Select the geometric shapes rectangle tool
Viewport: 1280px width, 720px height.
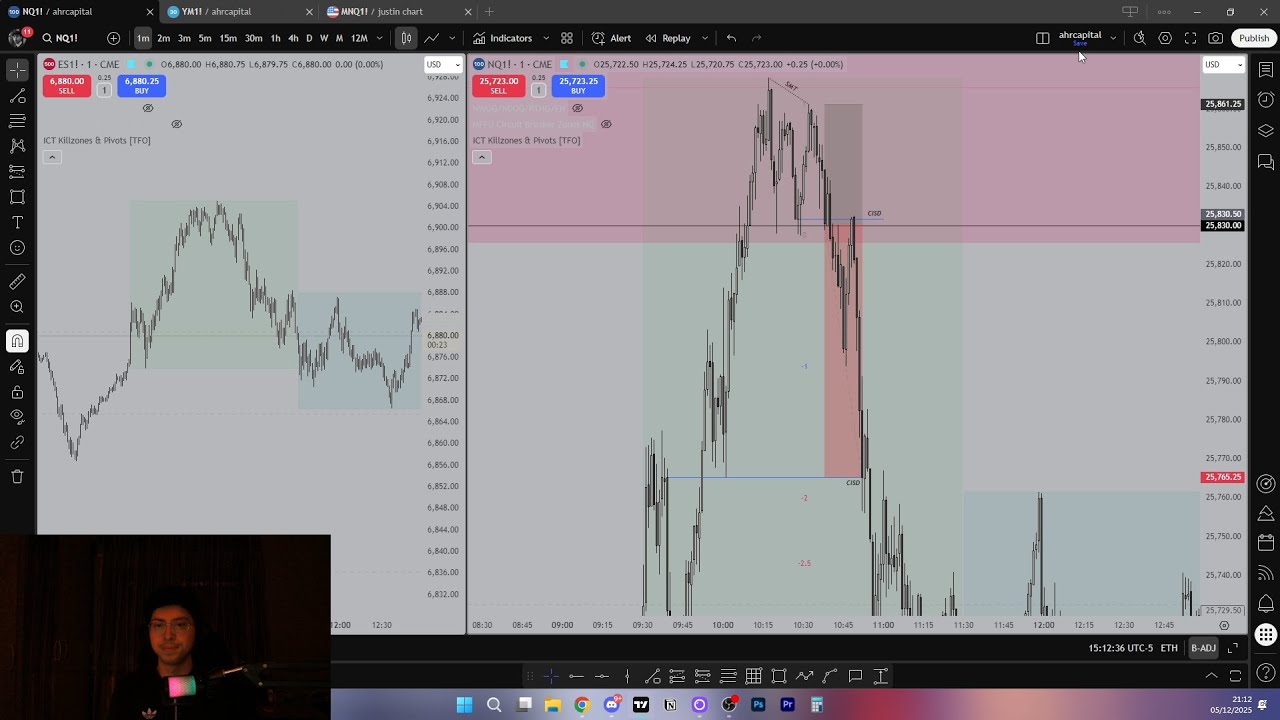pos(17,197)
